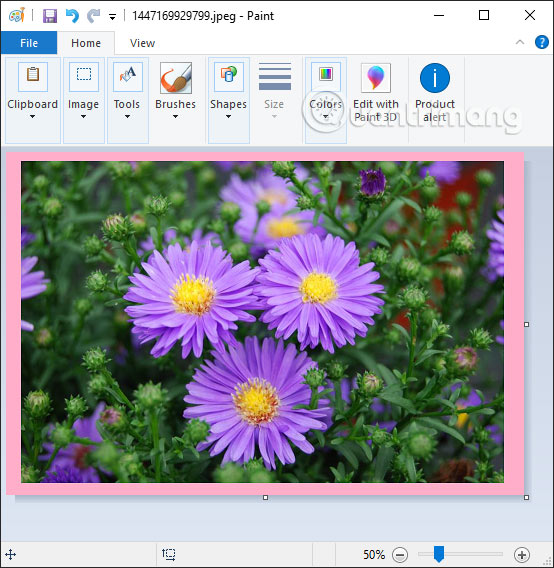
Task: Click the canvas bottom-right corner resize handle
Action: 527,498
